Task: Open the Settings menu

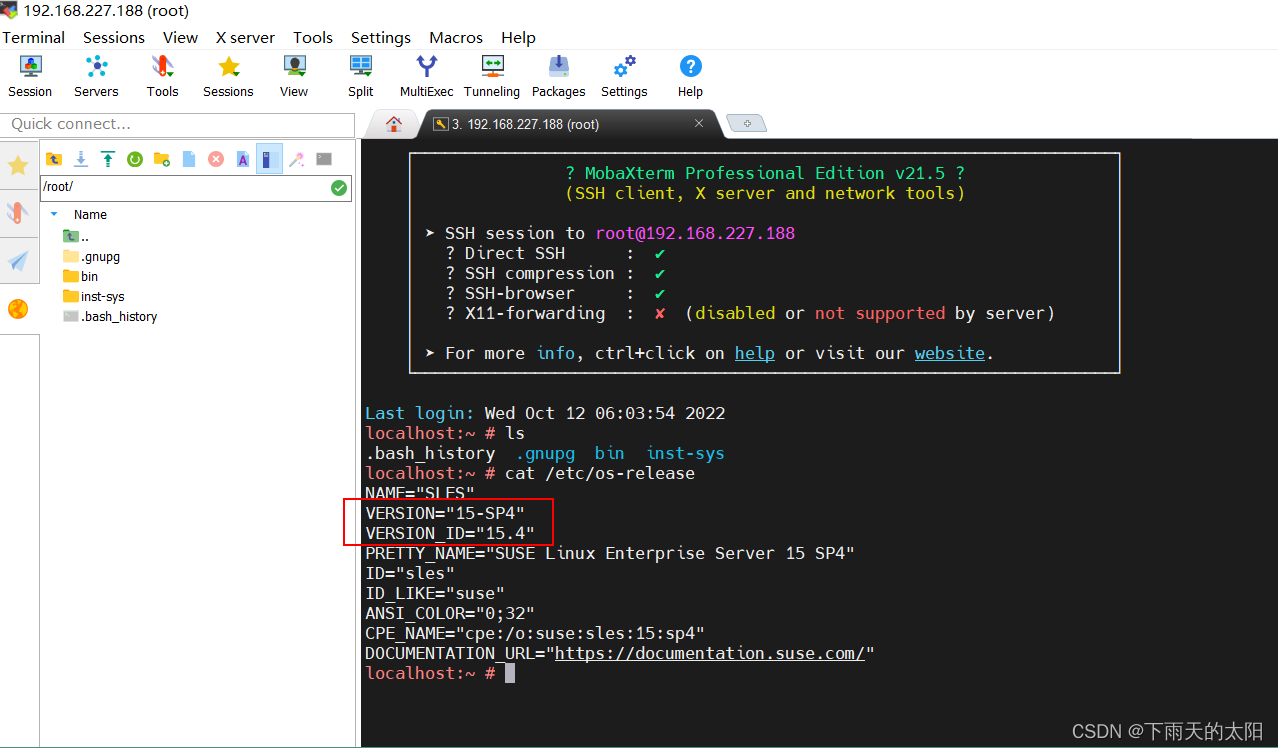Action: pyautogui.click(x=380, y=37)
